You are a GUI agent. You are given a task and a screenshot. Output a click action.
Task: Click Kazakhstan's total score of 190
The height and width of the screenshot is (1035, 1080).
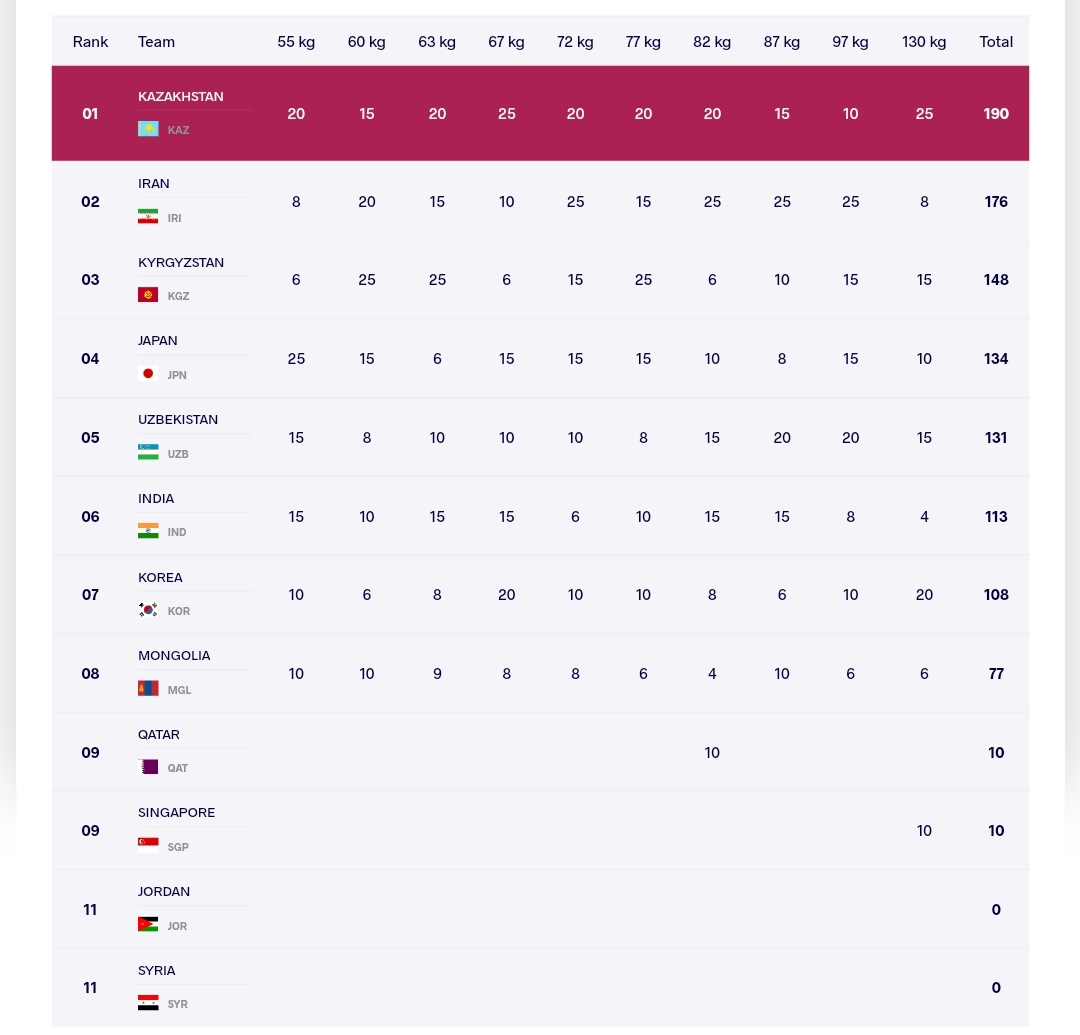pos(996,114)
